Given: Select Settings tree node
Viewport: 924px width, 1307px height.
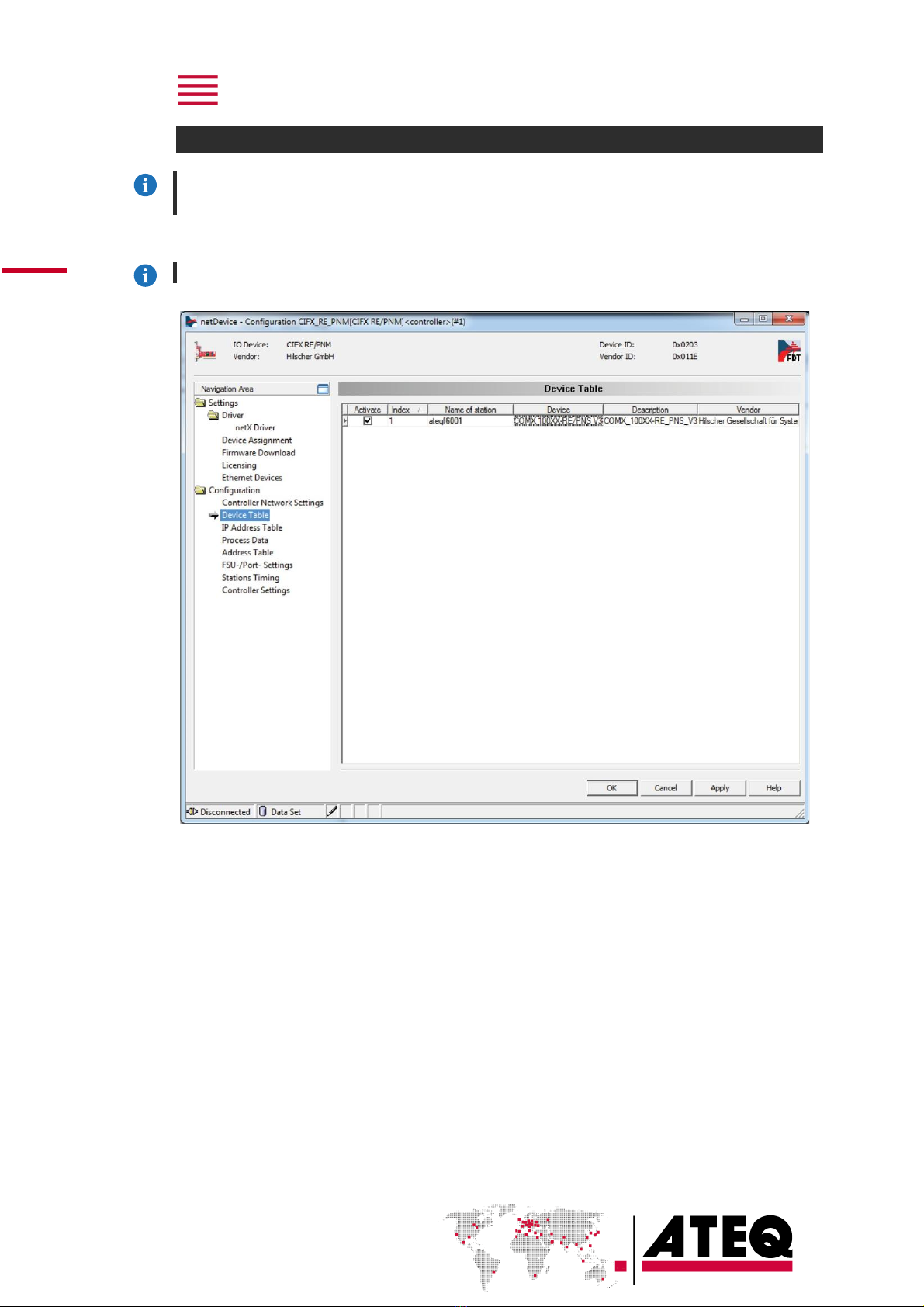Looking at the screenshot, I should point(223,403).
